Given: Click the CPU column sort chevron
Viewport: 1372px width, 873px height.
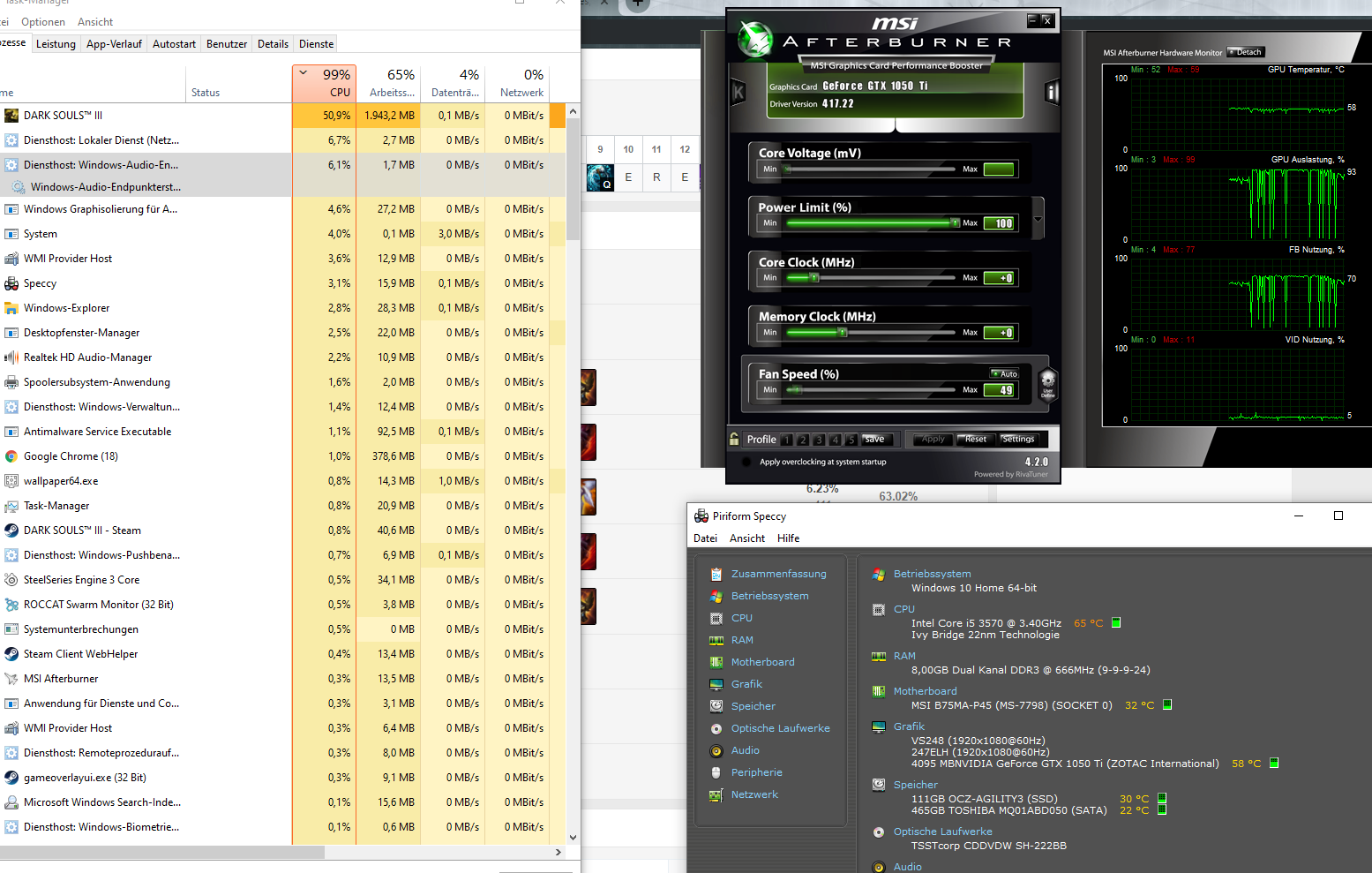Looking at the screenshot, I should 304,73.
